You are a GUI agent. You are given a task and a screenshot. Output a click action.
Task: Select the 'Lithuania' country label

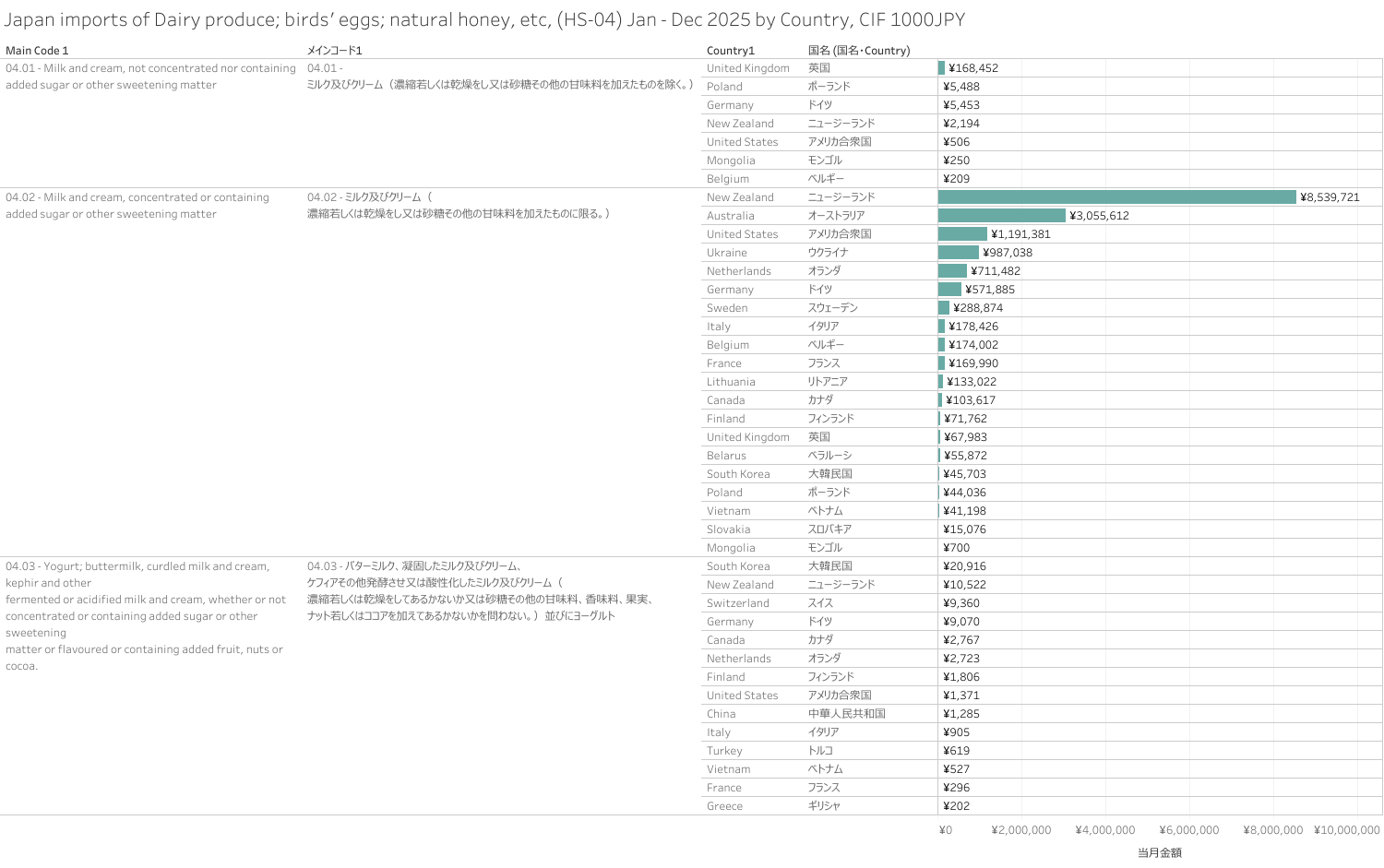[x=731, y=382]
